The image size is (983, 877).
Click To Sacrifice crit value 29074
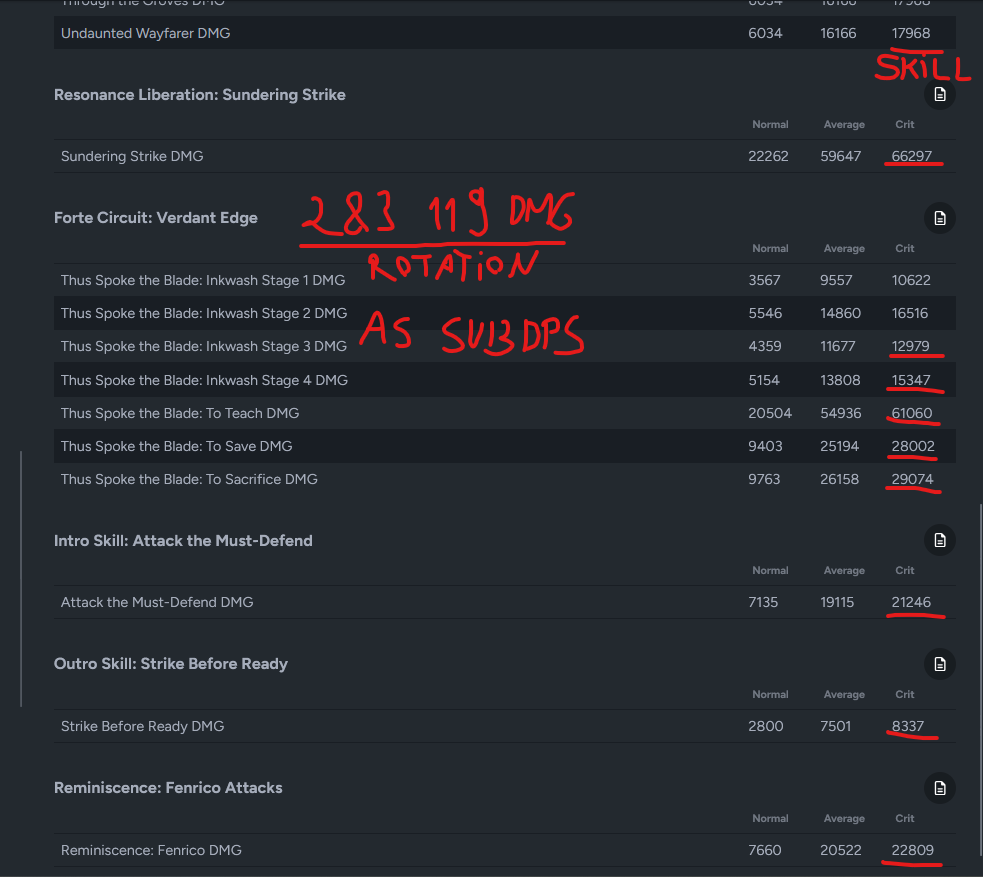(x=912, y=479)
